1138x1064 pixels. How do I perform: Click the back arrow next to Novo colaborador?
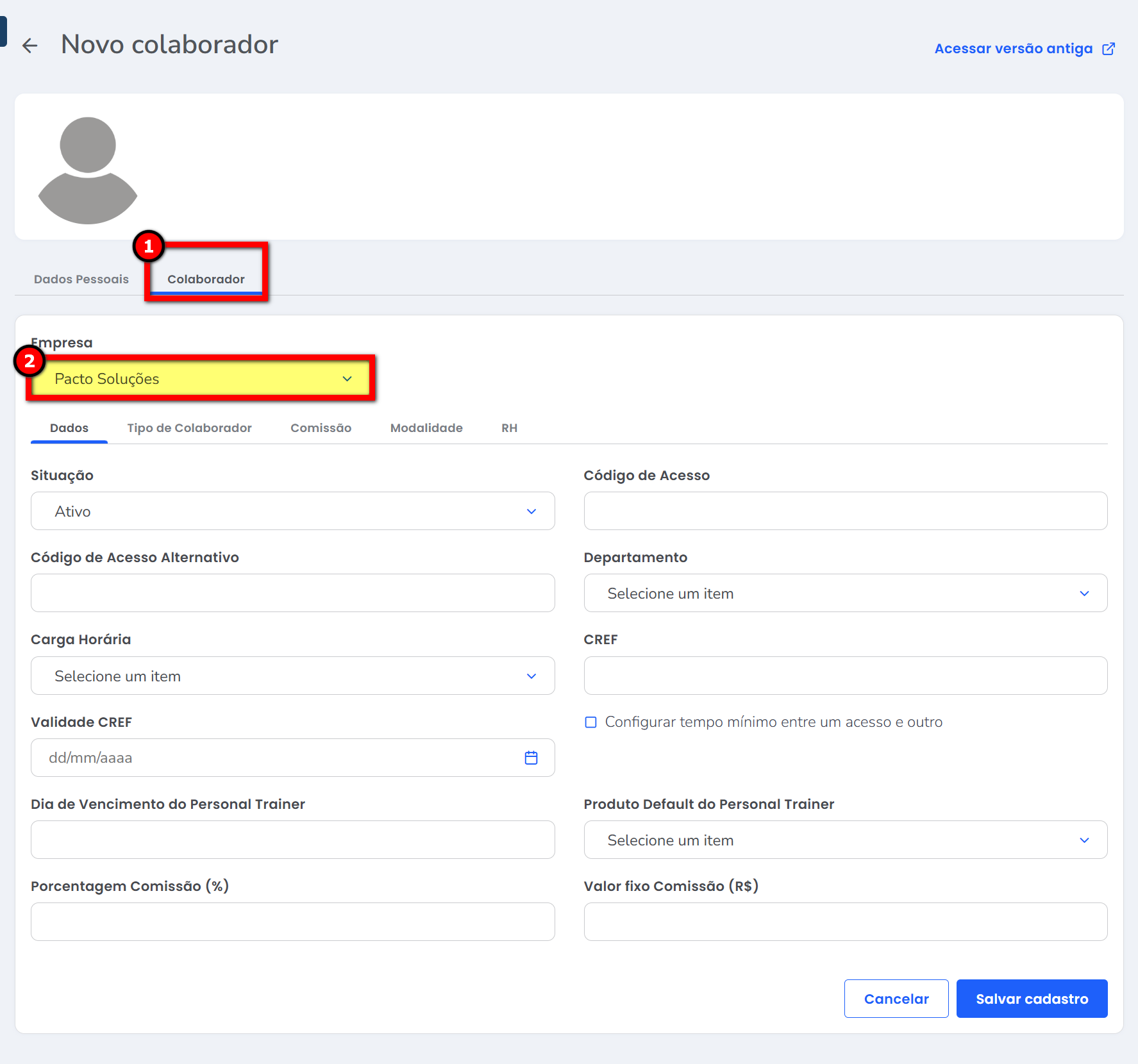pyautogui.click(x=29, y=46)
